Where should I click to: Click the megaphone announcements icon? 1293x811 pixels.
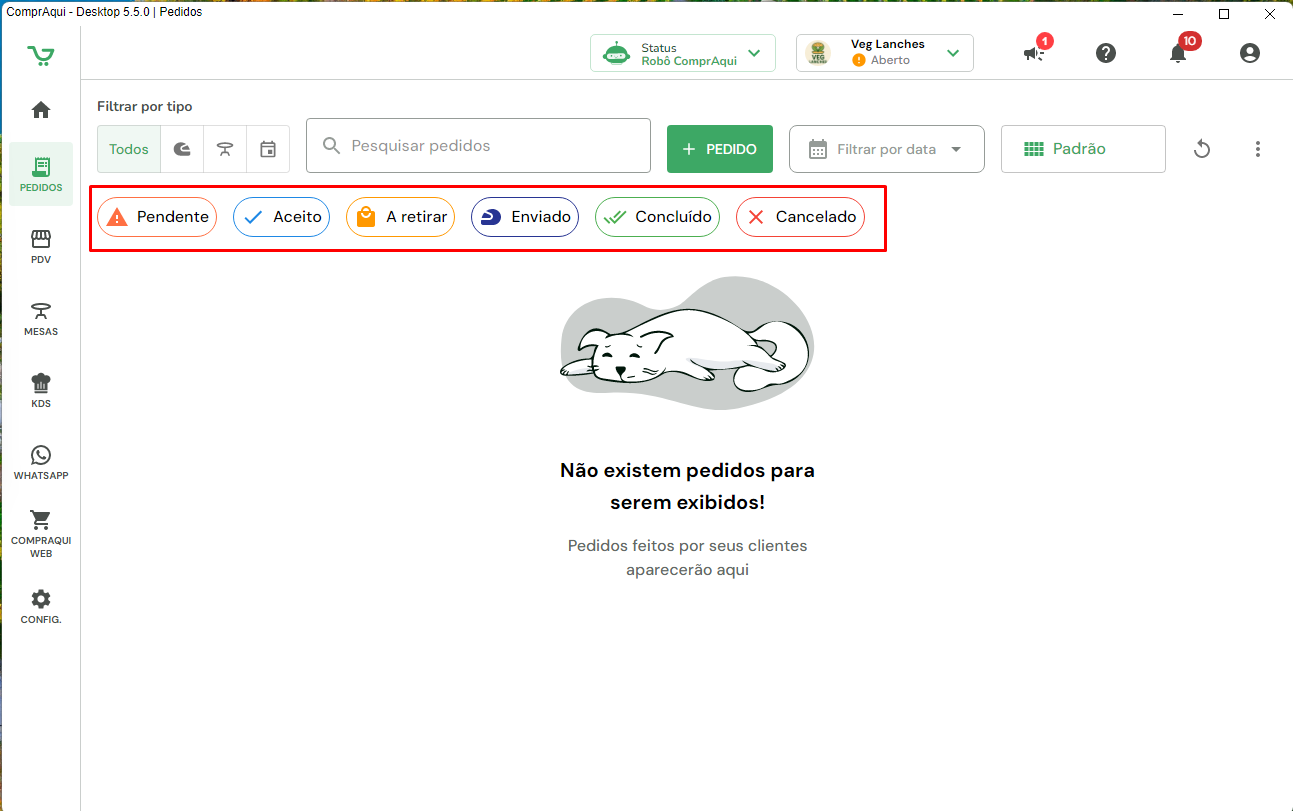pyautogui.click(x=1034, y=54)
